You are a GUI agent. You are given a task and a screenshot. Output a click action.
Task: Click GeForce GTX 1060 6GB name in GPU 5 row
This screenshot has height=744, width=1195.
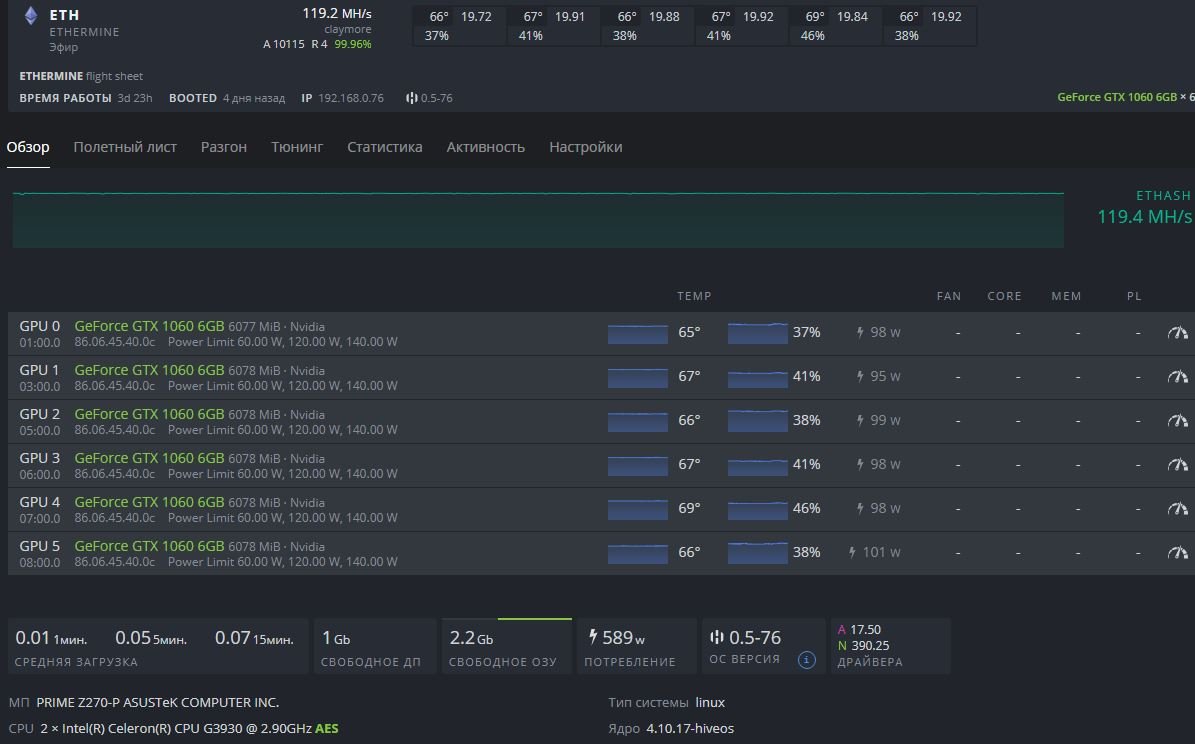tap(149, 547)
